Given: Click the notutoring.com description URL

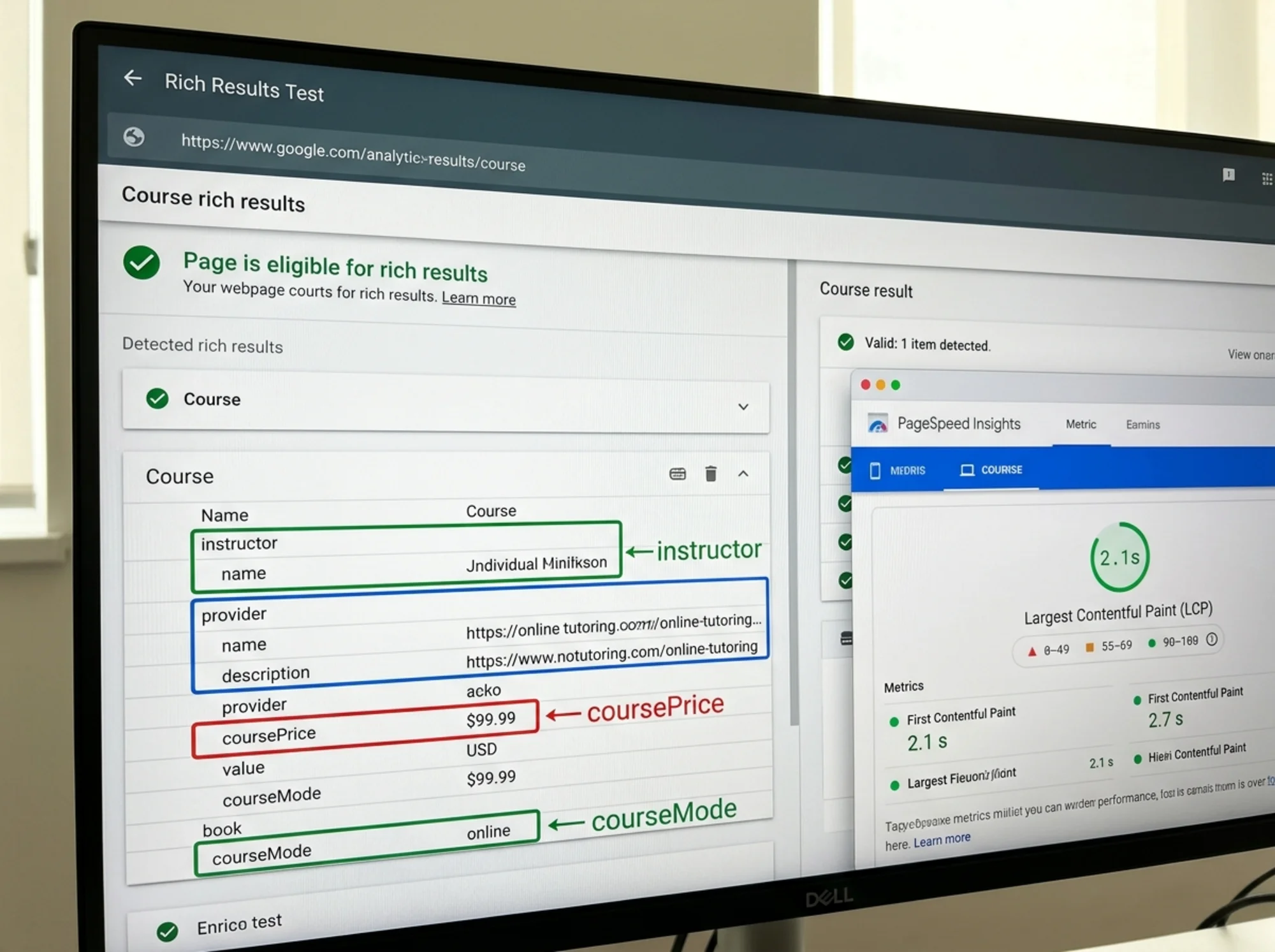Looking at the screenshot, I should pos(611,654).
